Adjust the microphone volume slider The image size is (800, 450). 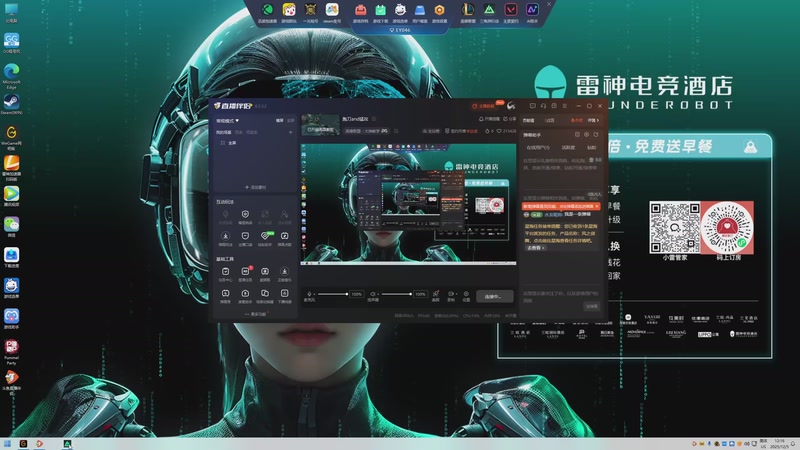point(333,294)
